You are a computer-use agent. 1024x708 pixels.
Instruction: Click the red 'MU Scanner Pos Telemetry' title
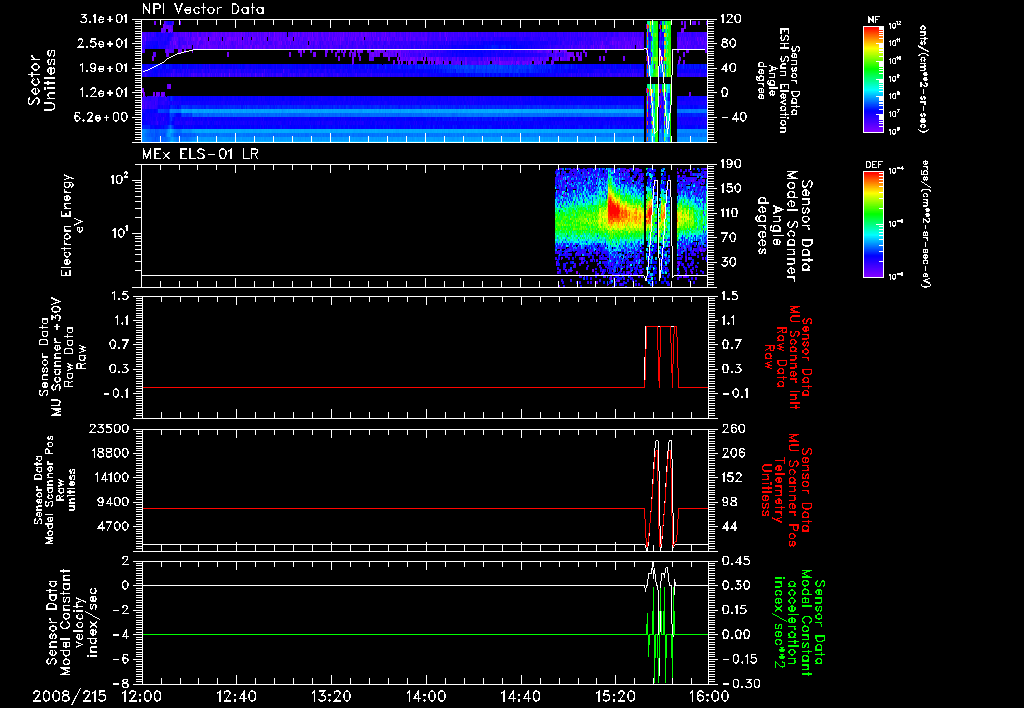pos(786,490)
